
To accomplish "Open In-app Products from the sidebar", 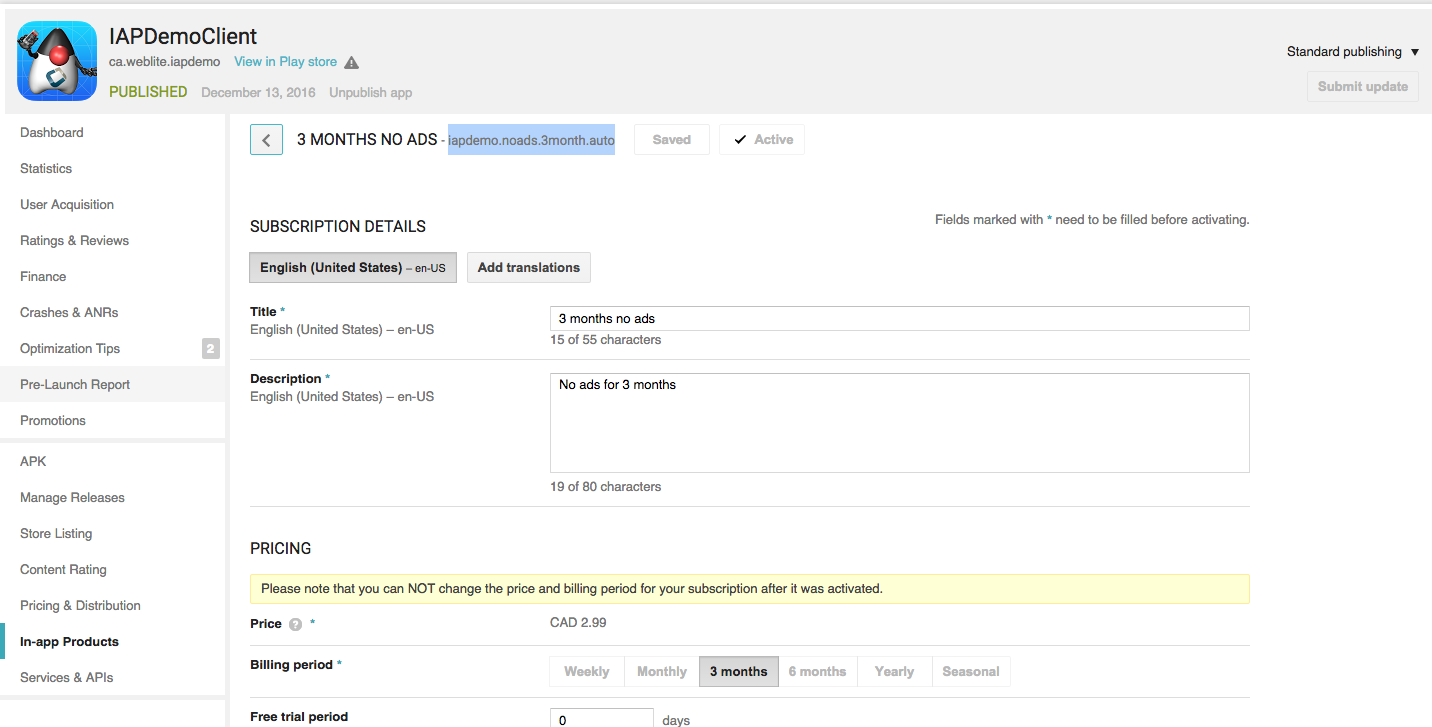I will point(69,641).
